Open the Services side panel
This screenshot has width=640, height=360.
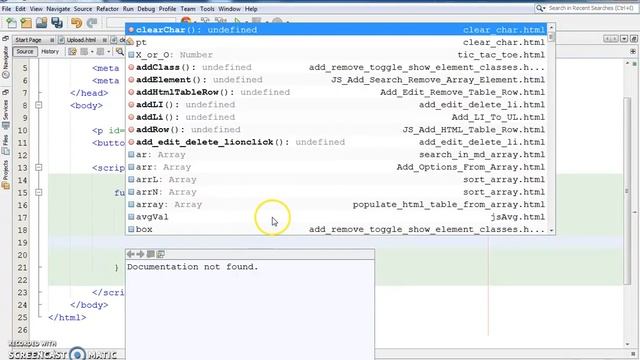coord(5,115)
